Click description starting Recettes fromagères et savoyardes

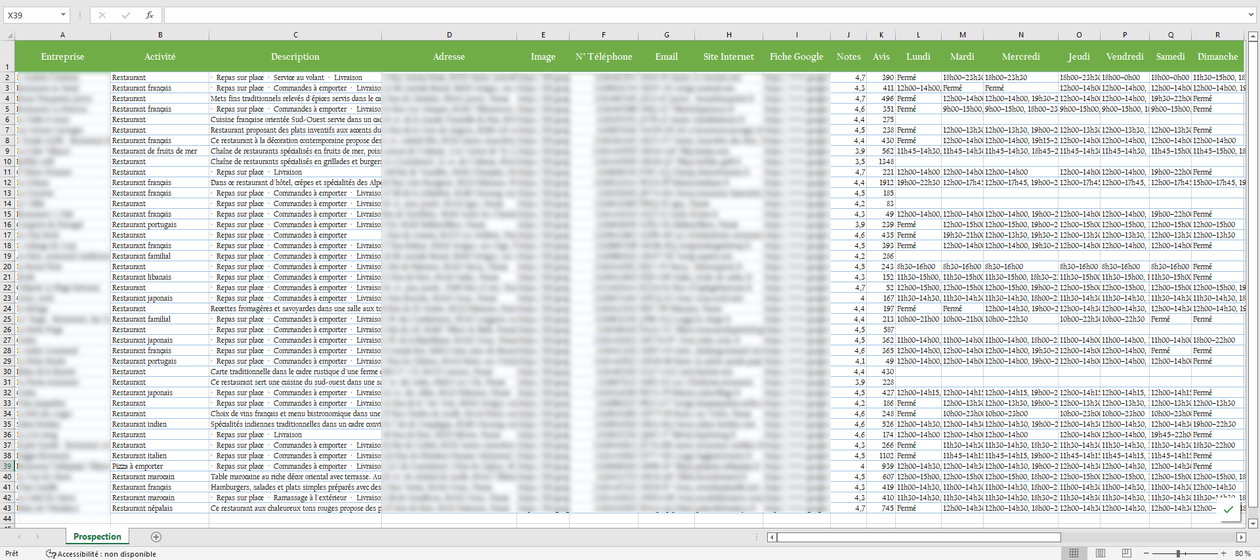point(295,308)
